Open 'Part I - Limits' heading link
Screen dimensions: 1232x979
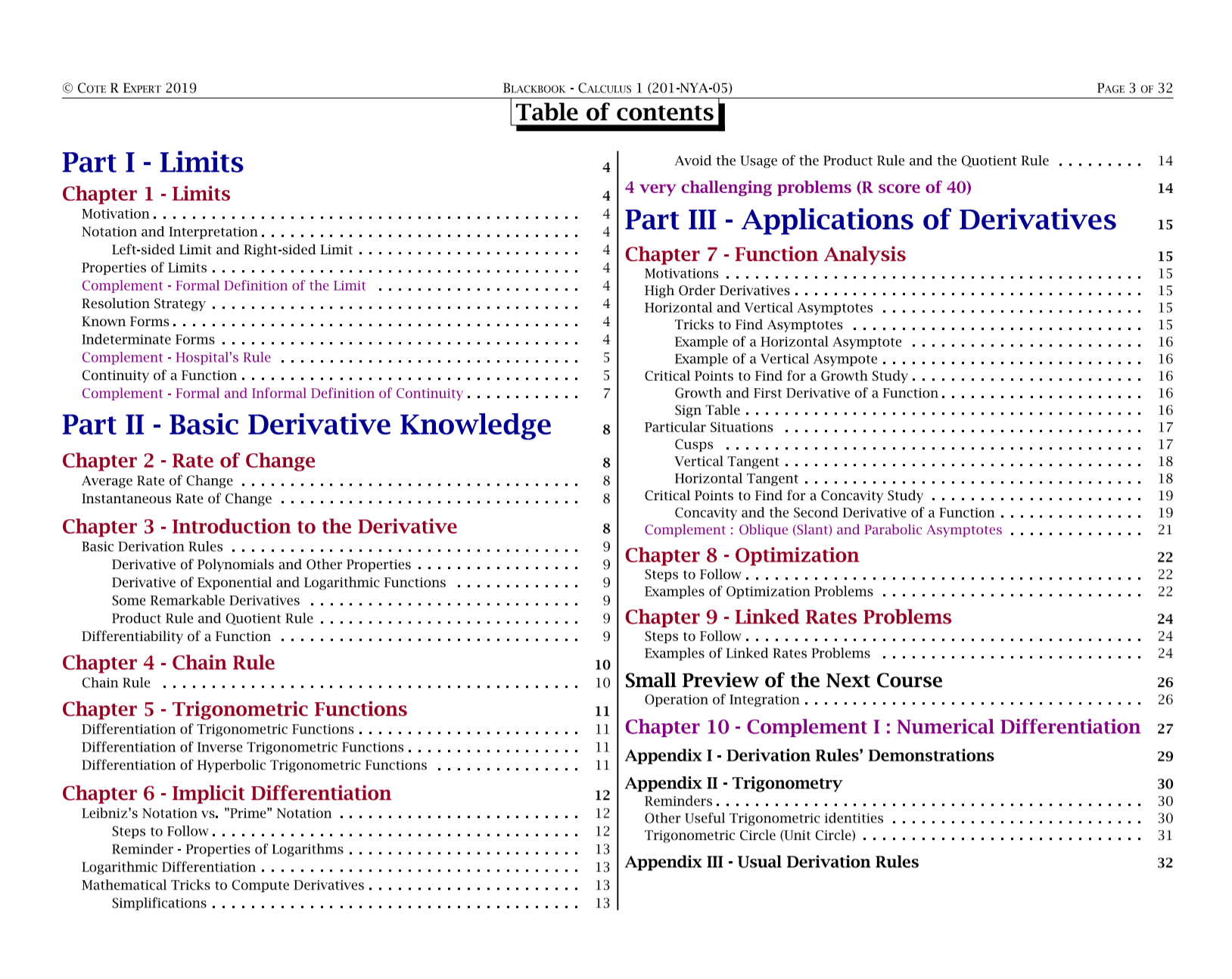[x=153, y=163]
